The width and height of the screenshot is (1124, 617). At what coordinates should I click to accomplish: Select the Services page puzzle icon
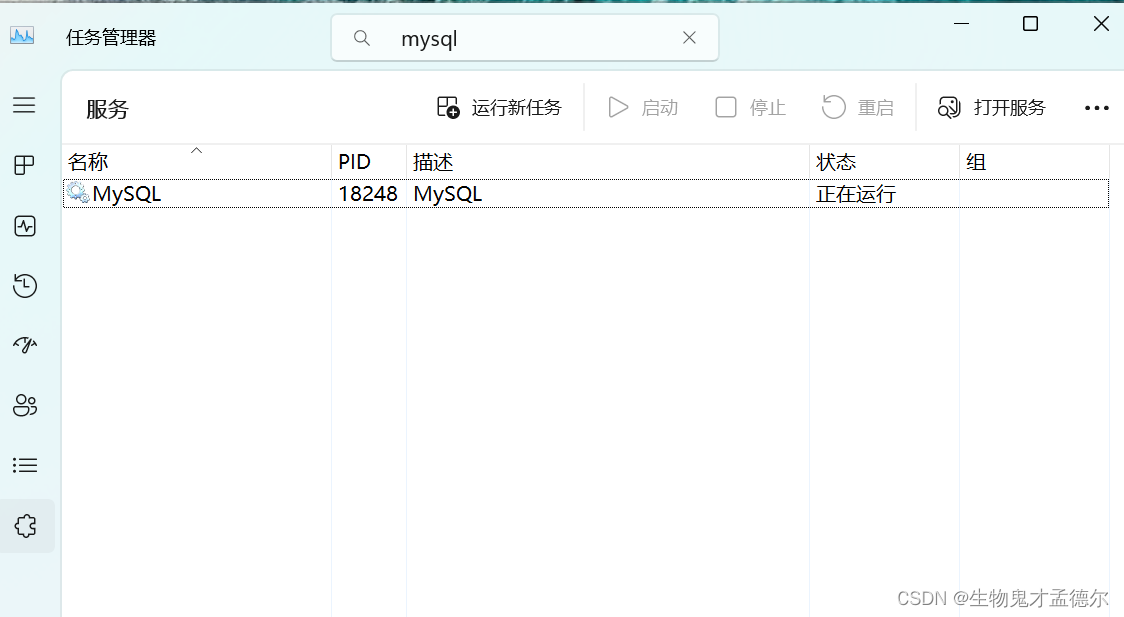coord(25,526)
